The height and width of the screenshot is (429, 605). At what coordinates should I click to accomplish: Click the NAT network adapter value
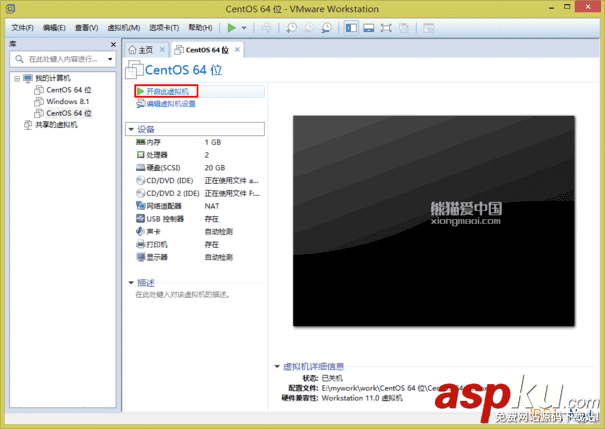212,206
